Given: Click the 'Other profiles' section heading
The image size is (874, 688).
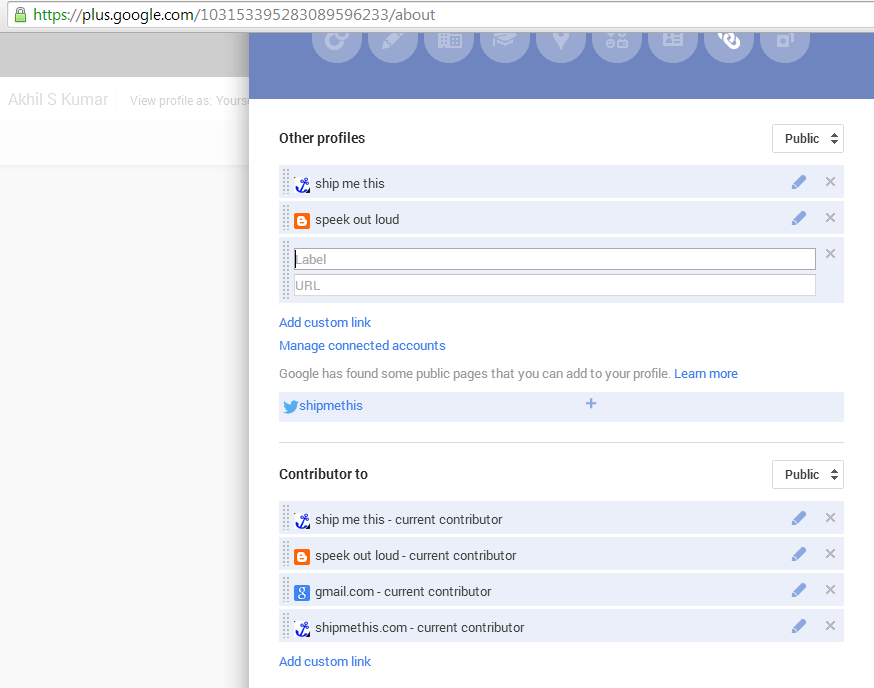Looking at the screenshot, I should click(x=322, y=138).
